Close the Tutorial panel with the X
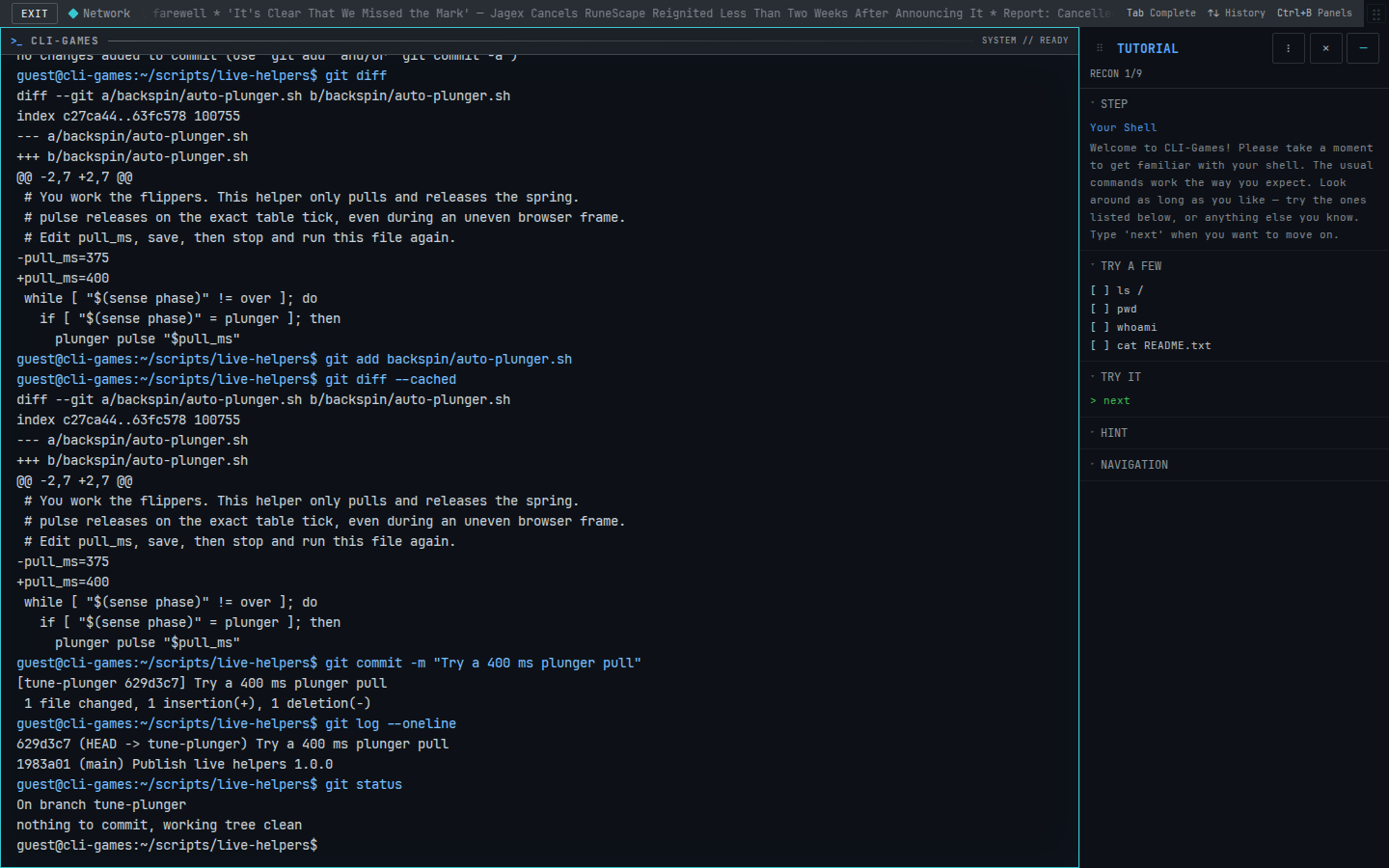This screenshot has width=1389, height=868. point(1325,48)
